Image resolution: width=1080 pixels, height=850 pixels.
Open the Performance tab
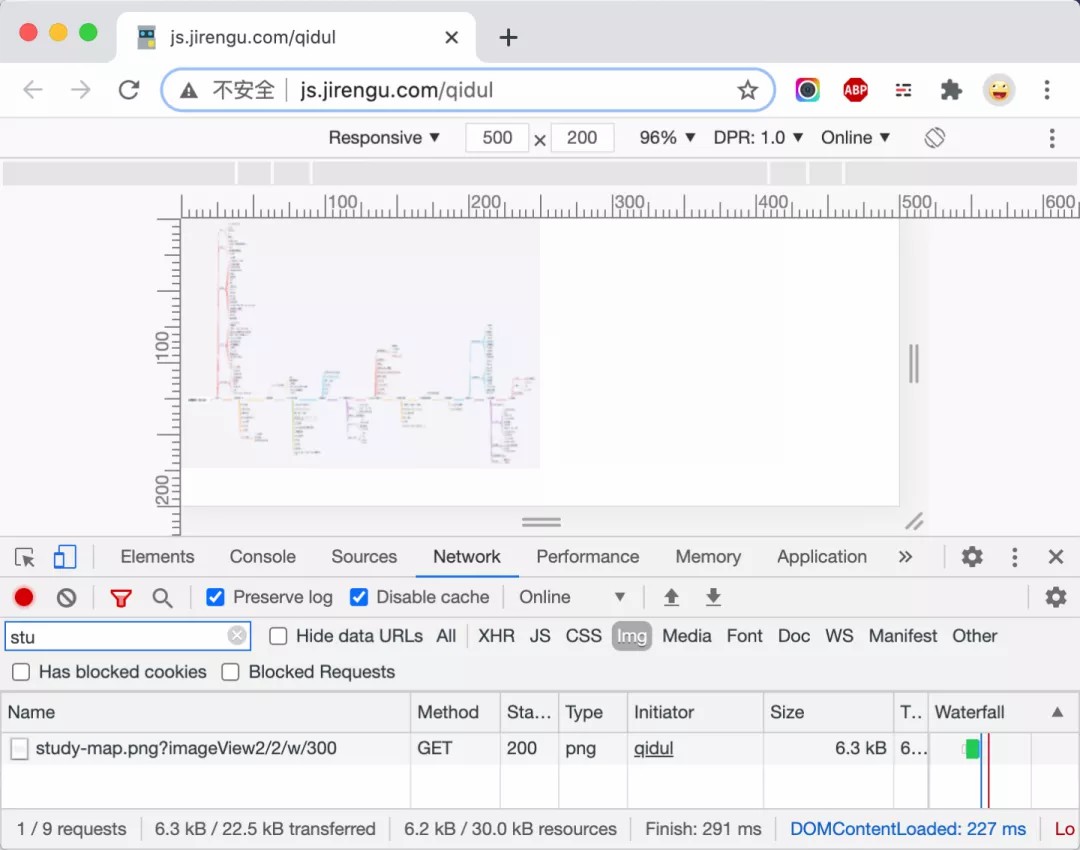click(587, 557)
